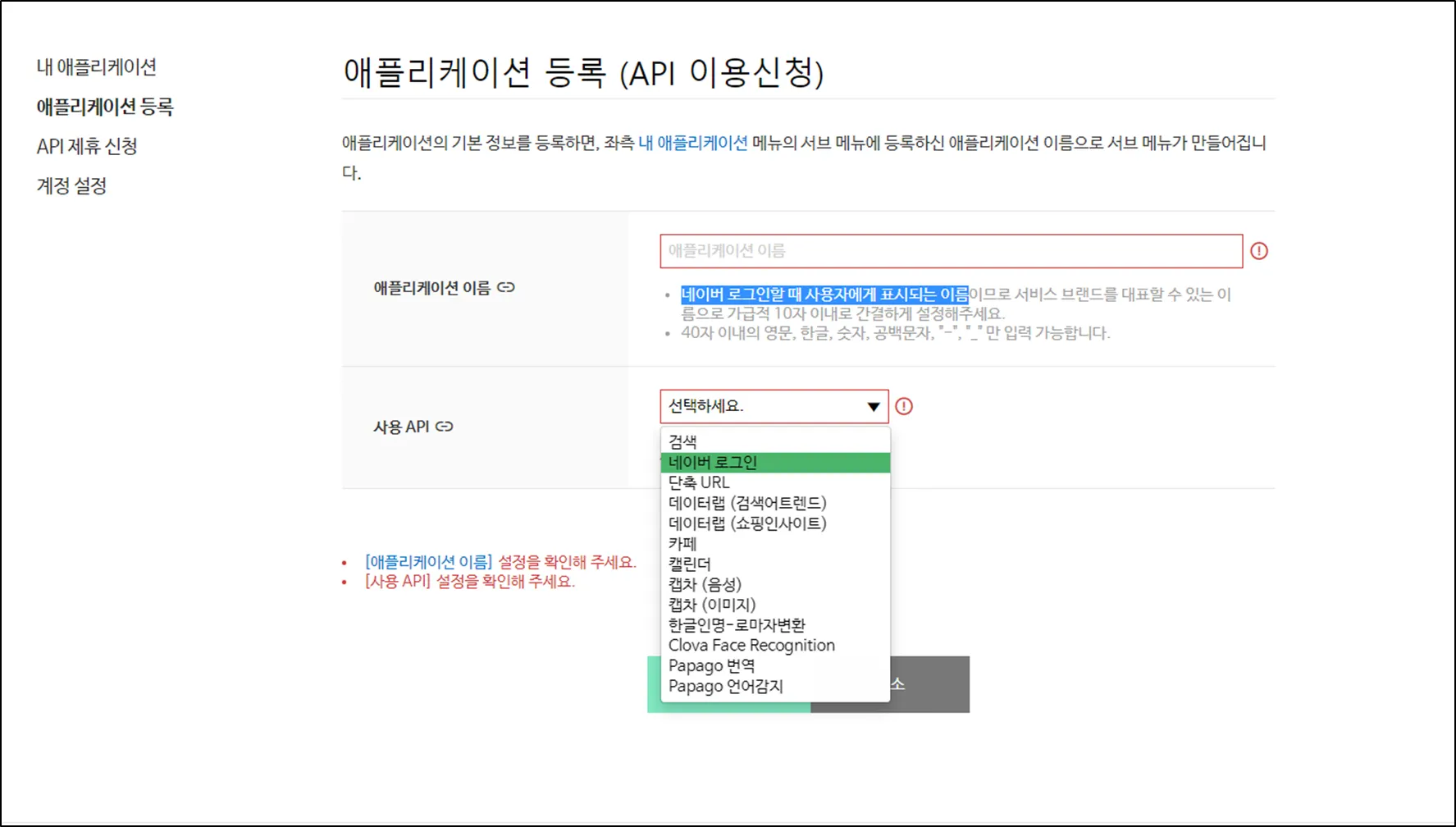Select 검색 from the API list
This screenshot has width=1456, height=827.
click(775, 442)
